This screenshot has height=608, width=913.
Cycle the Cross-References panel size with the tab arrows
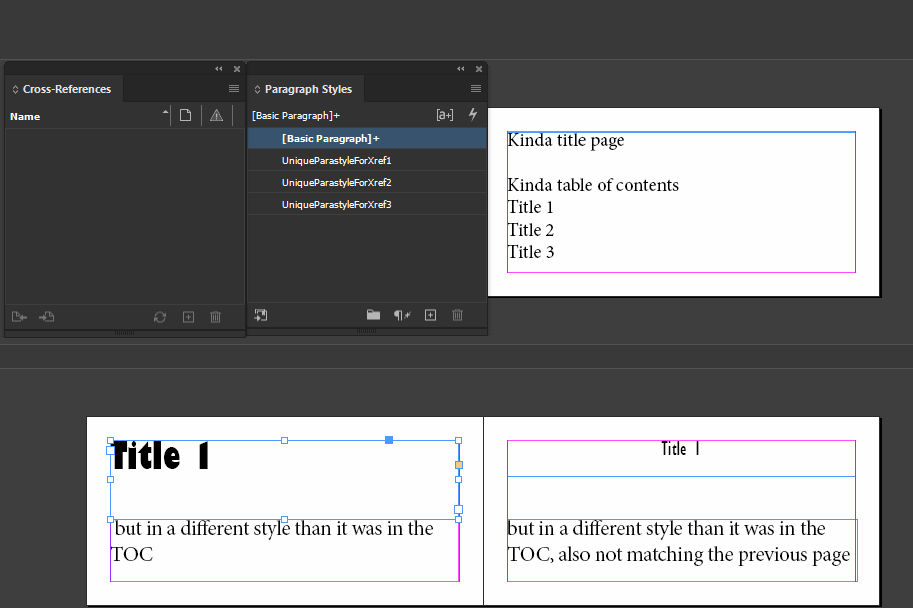coord(15,89)
